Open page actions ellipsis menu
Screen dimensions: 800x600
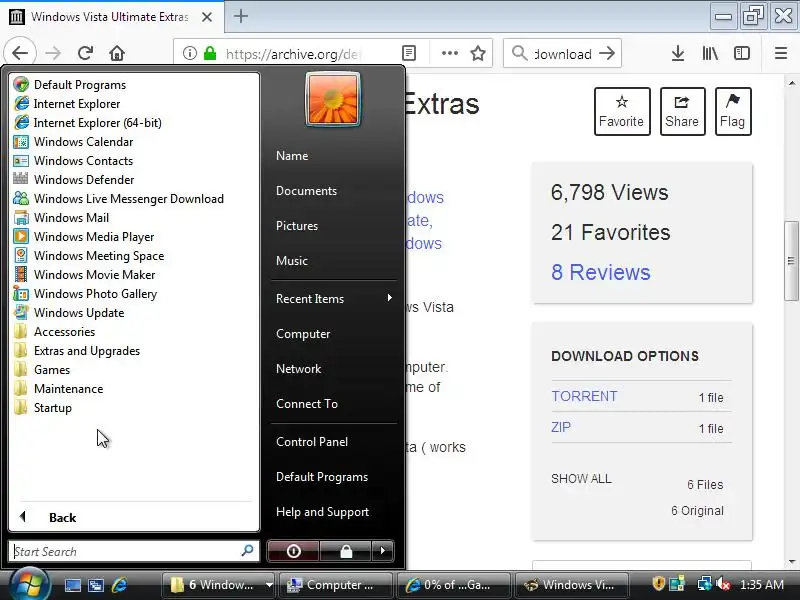click(x=449, y=53)
